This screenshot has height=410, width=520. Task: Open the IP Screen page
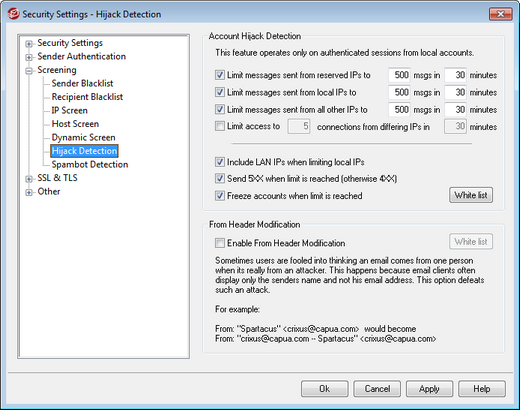point(69,110)
